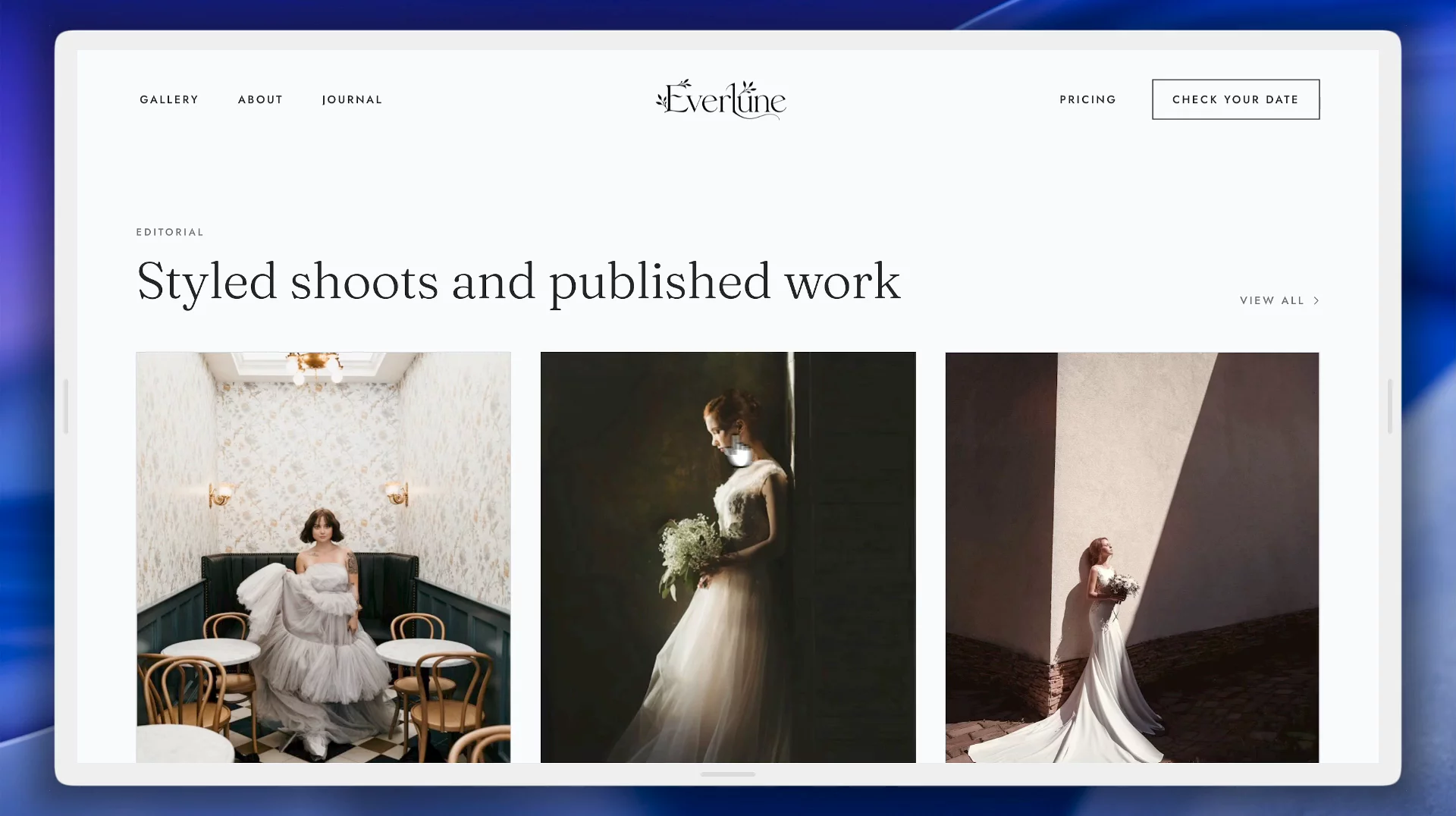The image size is (1456, 816).
Task: Click the left side handle of the frame
Action: tap(66, 406)
